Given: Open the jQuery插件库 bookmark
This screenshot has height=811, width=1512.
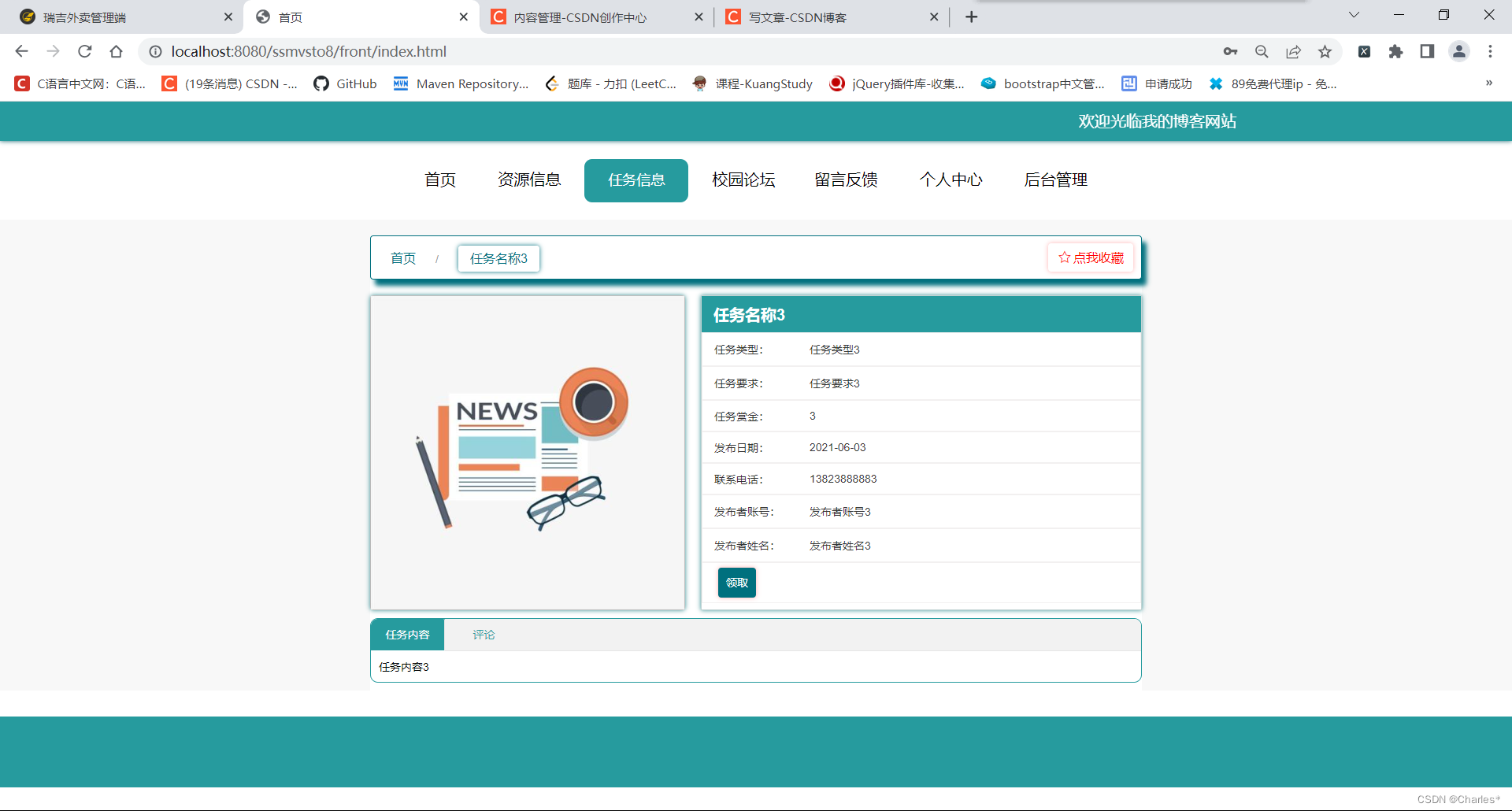Looking at the screenshot, I should pyautogui.click(x=897, y=83).
